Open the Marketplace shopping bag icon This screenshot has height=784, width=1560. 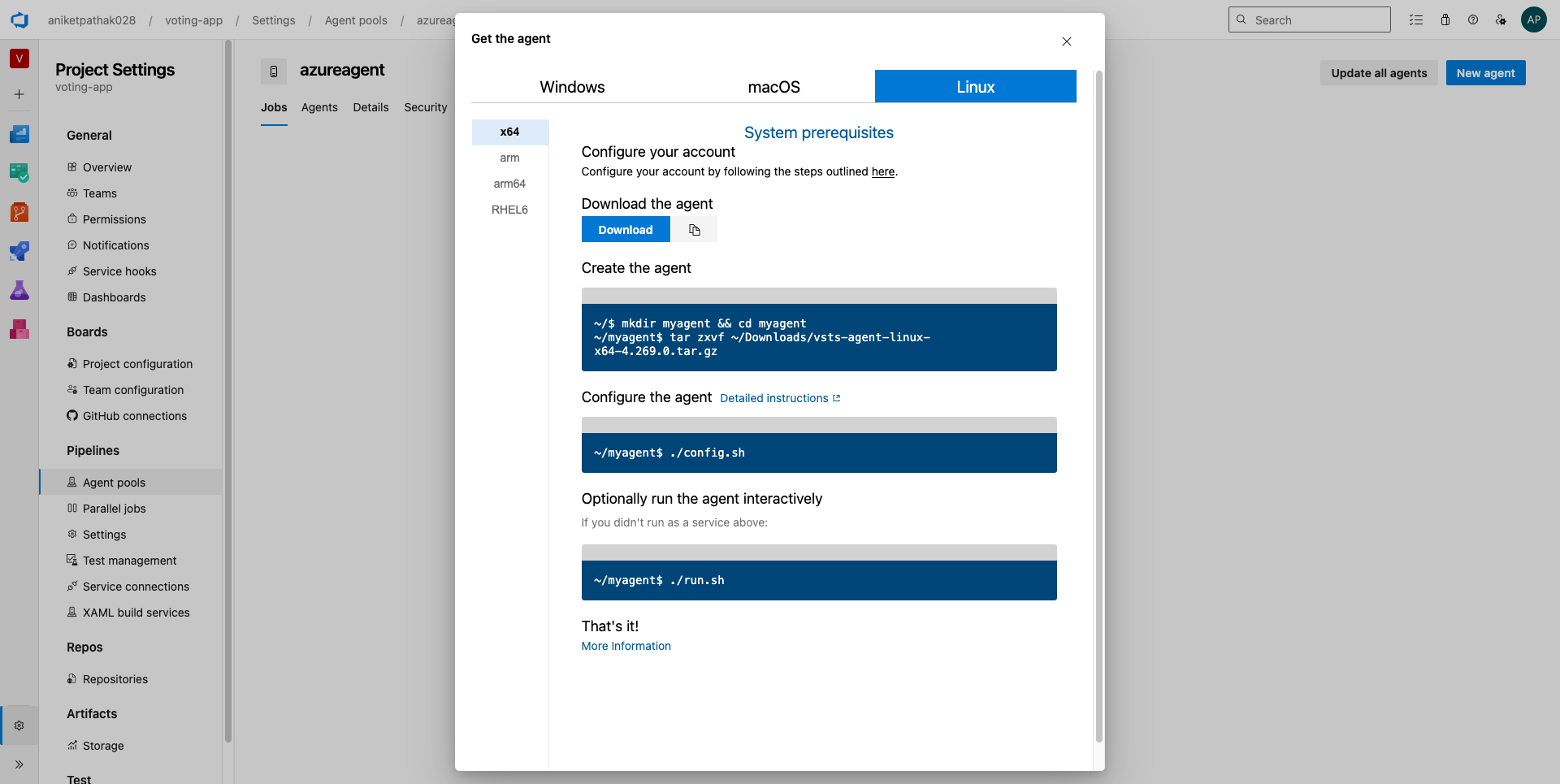[1445, 20]
